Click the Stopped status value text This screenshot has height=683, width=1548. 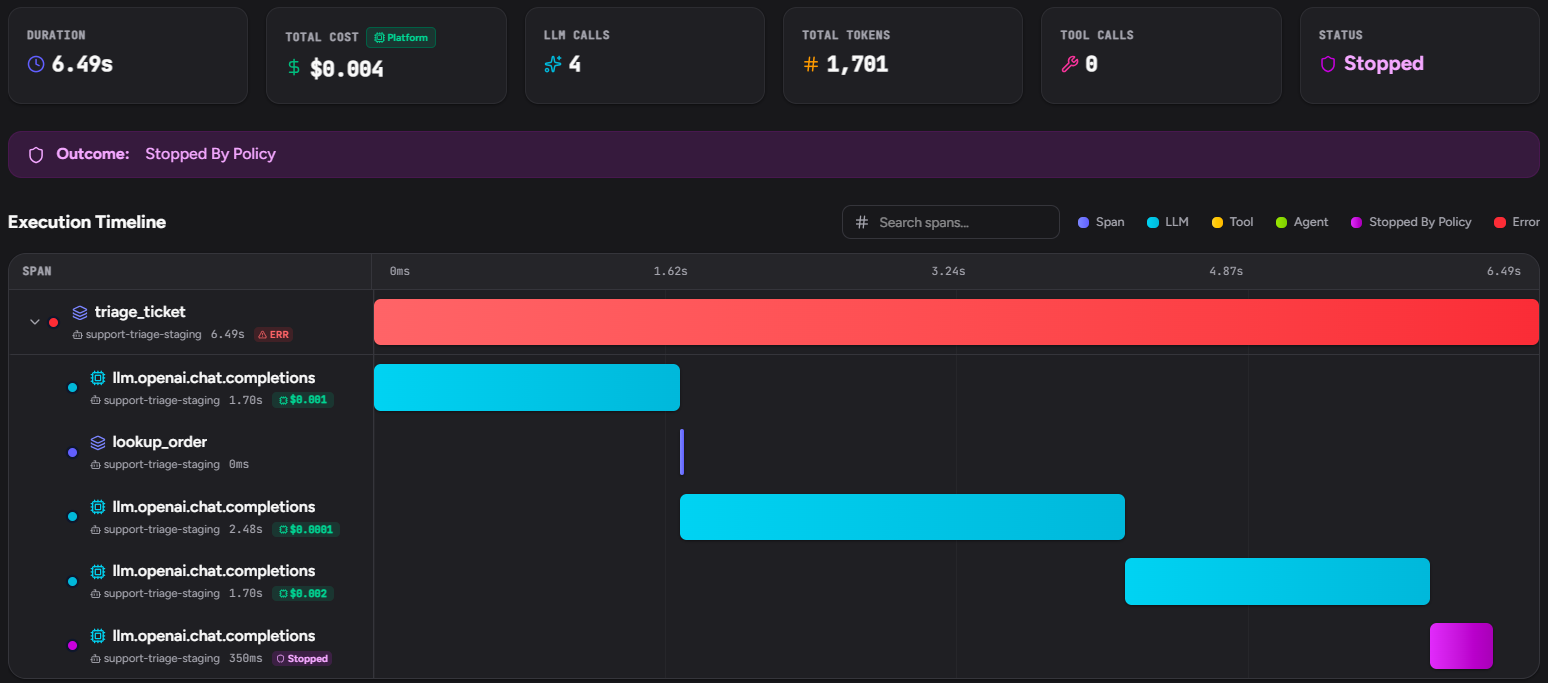[x=1384, y=64]
